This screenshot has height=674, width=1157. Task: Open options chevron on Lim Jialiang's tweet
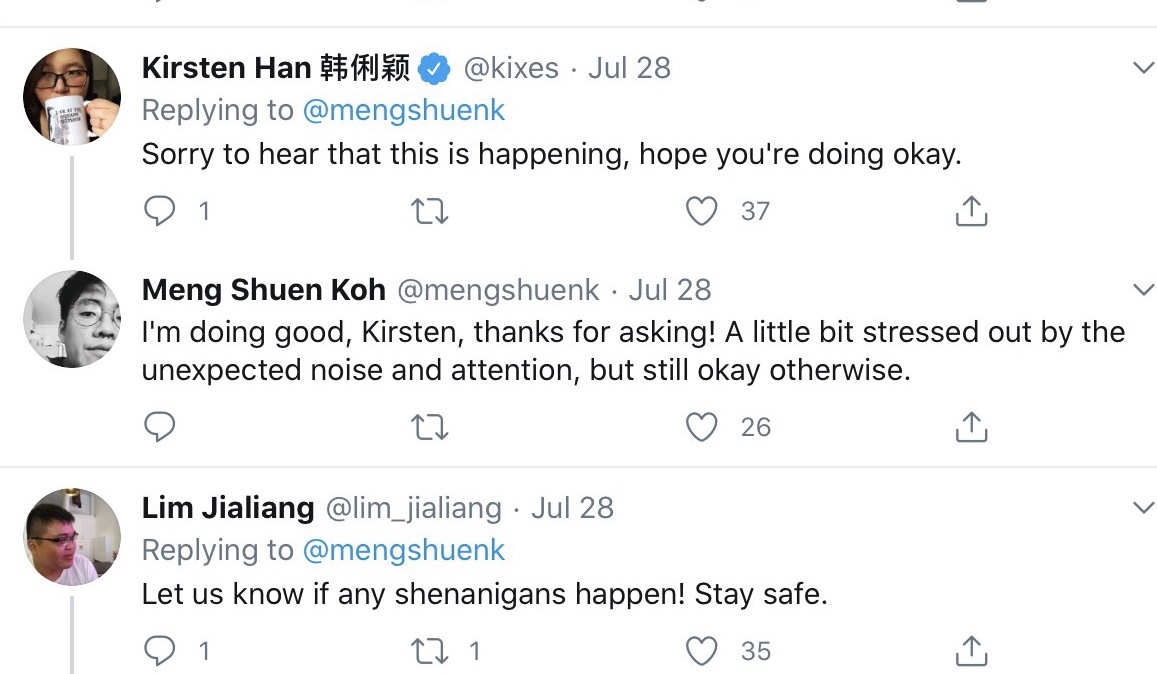pyautogui.click(x=1143, y=508)
